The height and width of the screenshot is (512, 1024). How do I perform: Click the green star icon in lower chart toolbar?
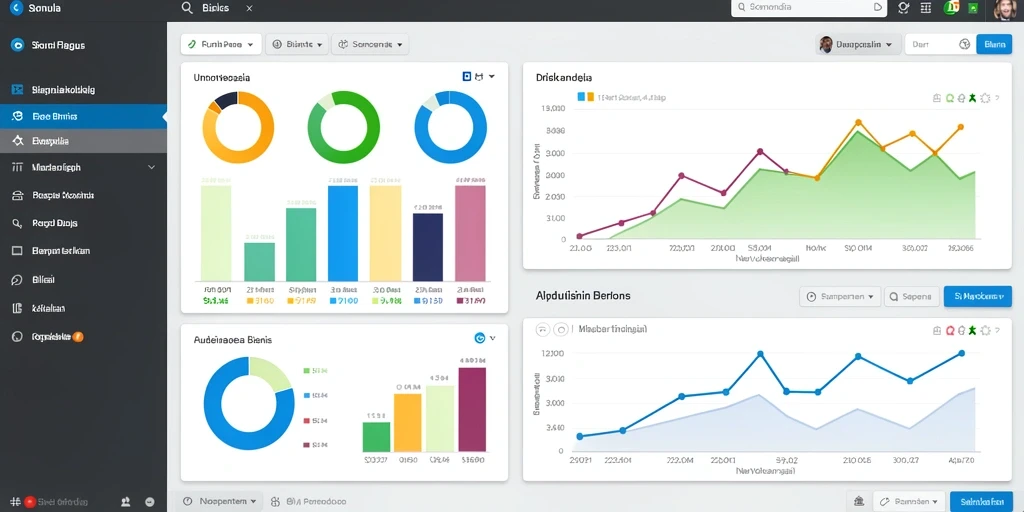[x=972, y=330]
